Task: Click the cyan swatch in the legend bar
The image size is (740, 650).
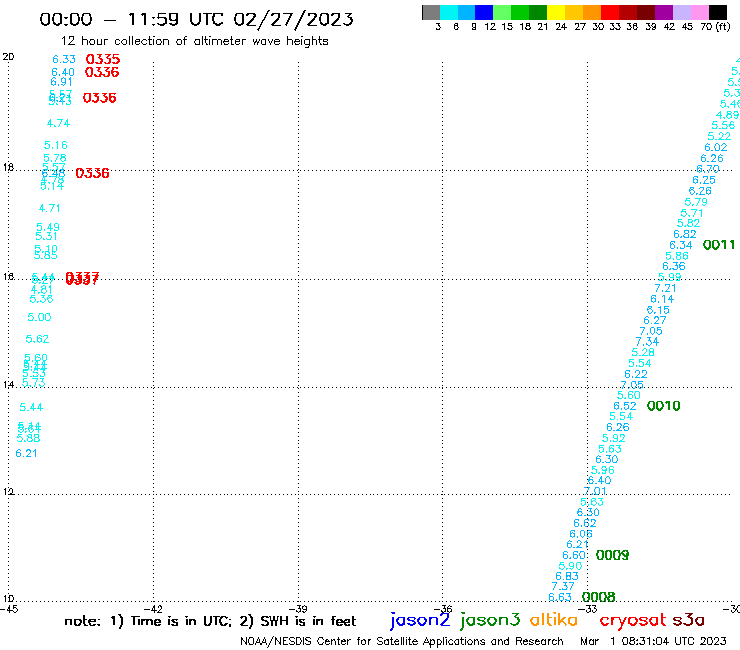Action: 449,12
